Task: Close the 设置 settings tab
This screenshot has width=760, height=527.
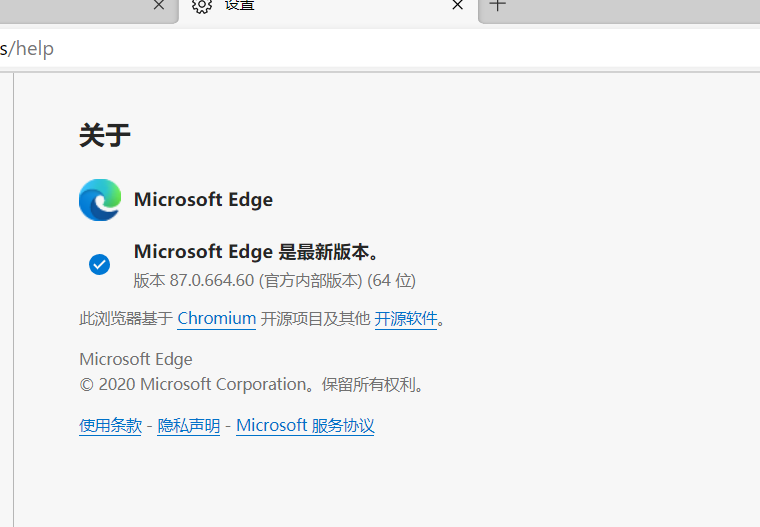Action: (457, 5)
